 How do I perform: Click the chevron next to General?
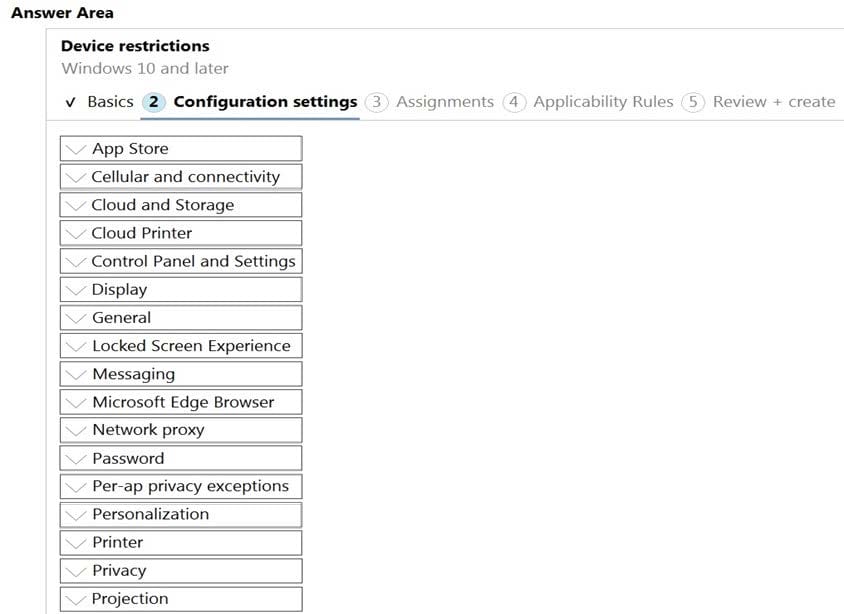[75, 318]
